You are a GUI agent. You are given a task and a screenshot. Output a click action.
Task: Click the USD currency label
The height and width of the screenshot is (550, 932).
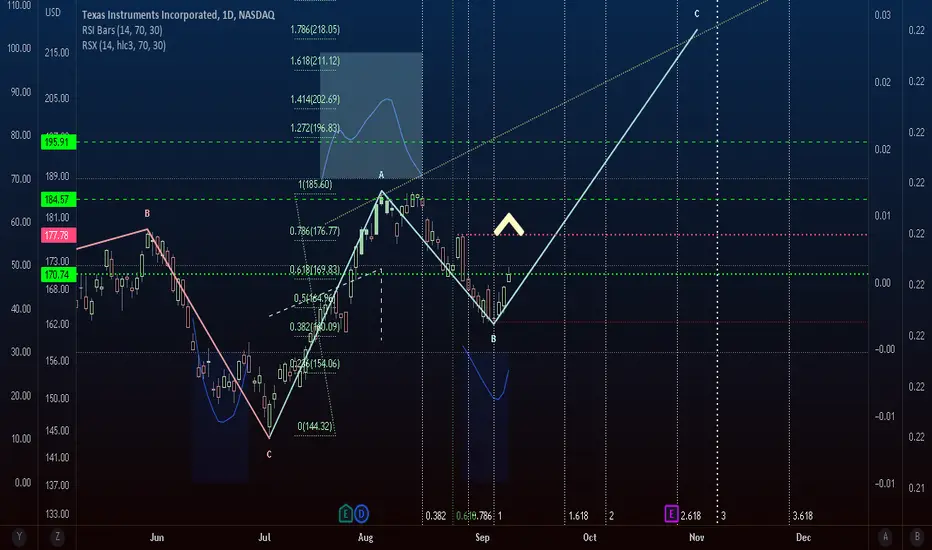tap(53, 12)
